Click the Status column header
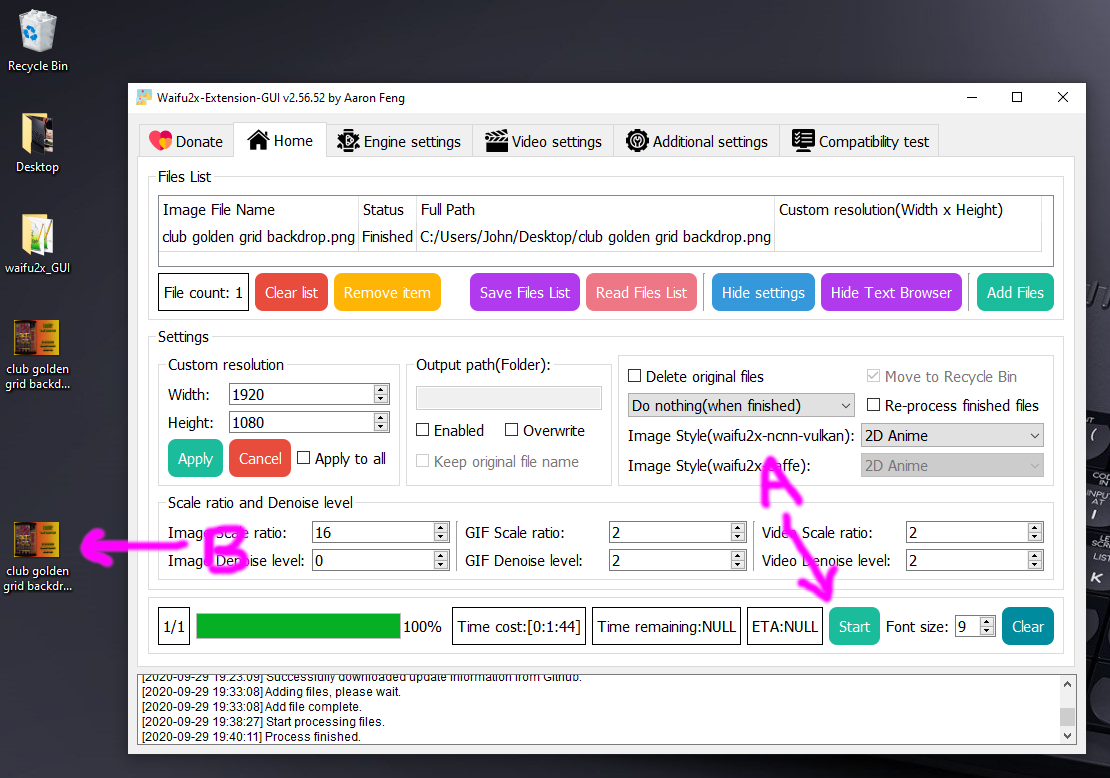The width and height of the screenshot is (1110, 778). (387, 210)
